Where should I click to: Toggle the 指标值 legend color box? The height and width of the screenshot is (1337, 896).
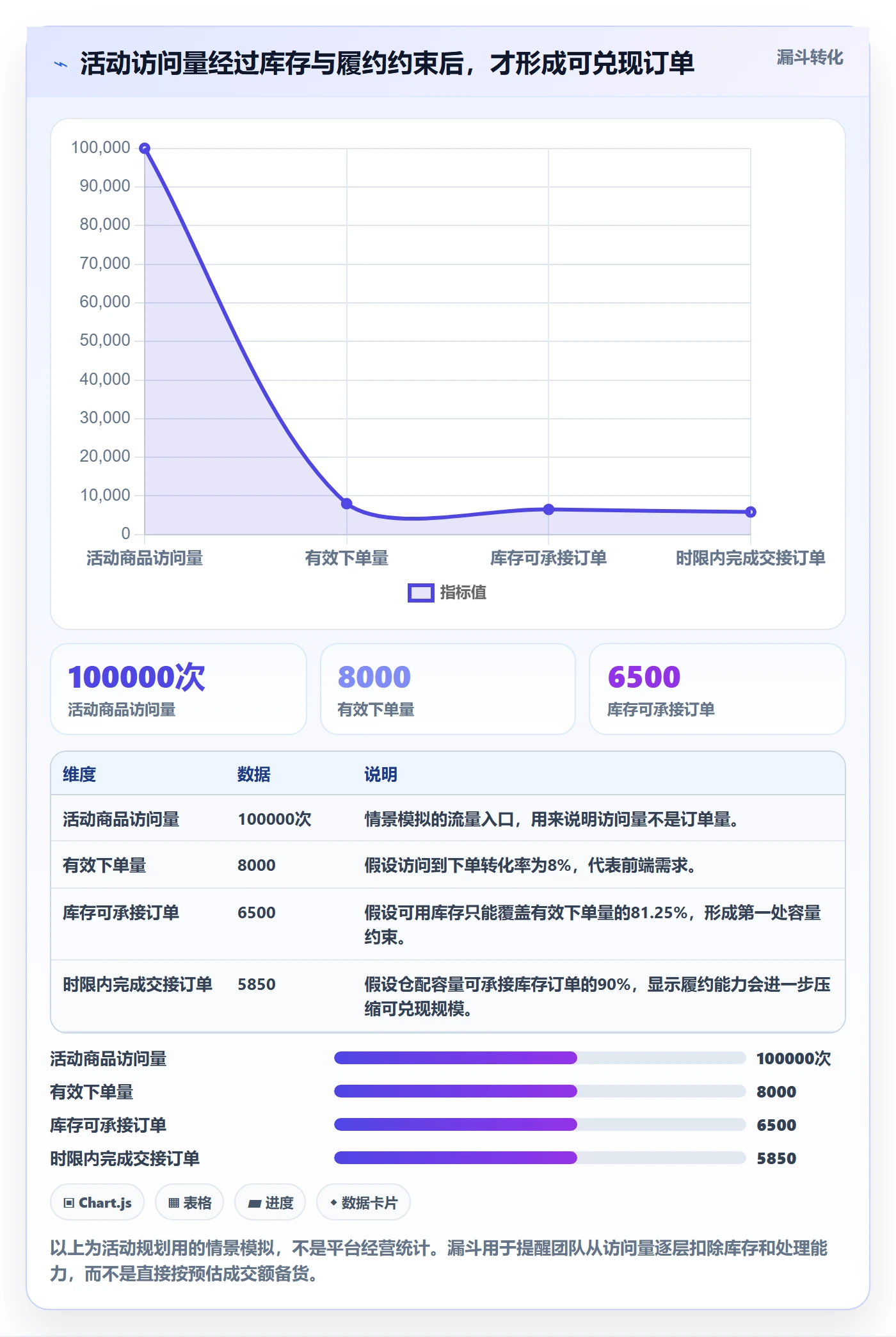[421, 593]
